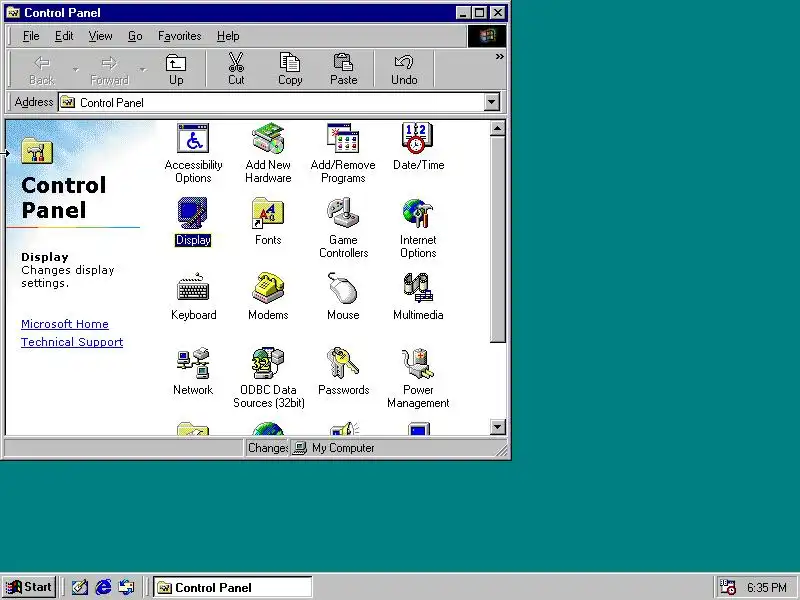Screen dimensions: 800x600
Task: Select the Date/Time icon
Action: tap(418, 147)
